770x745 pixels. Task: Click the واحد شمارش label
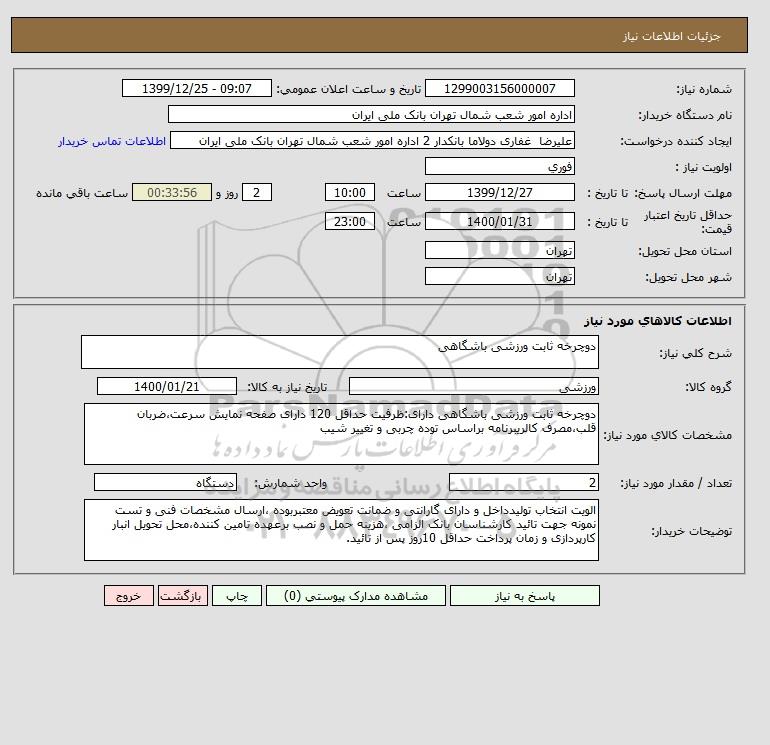point(290,484)
